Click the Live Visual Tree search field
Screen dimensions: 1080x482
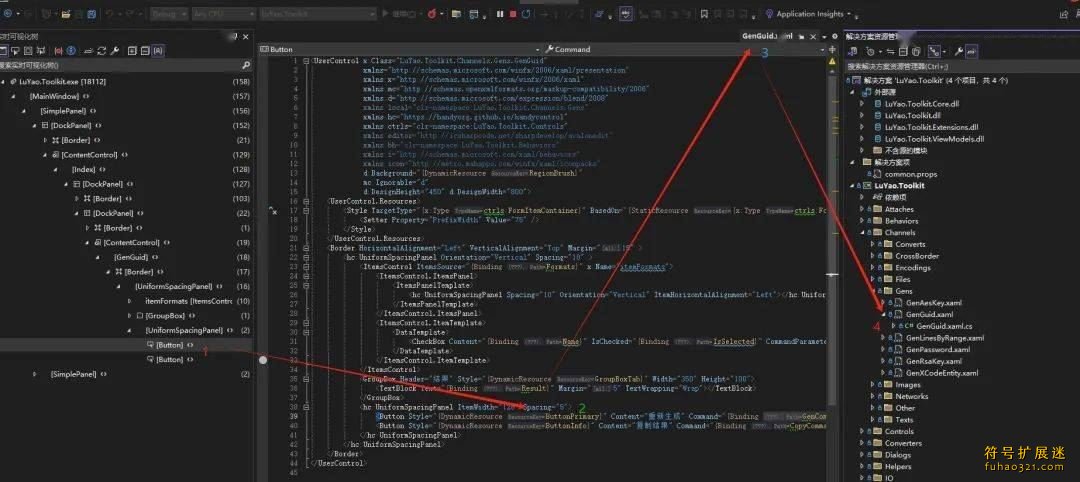pos(121,65)
